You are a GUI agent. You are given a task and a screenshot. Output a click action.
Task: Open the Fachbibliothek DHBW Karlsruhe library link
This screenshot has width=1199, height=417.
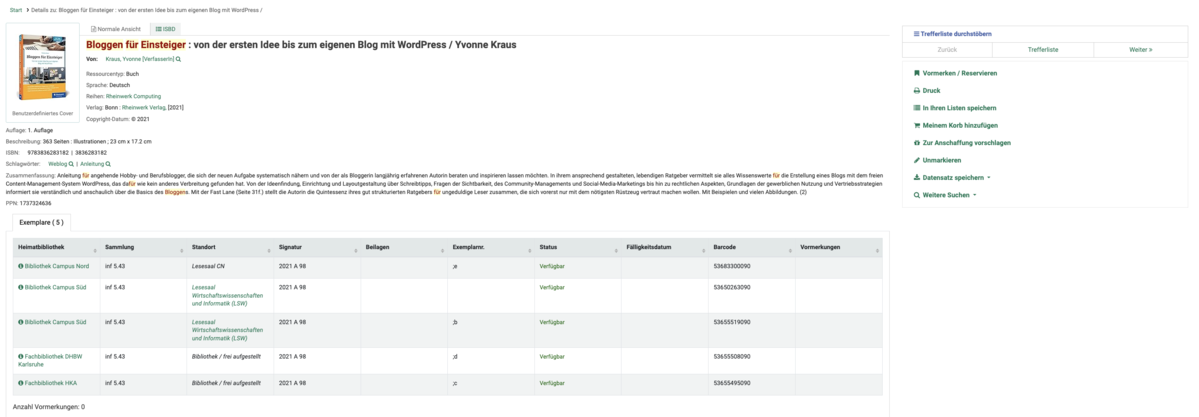50,360
